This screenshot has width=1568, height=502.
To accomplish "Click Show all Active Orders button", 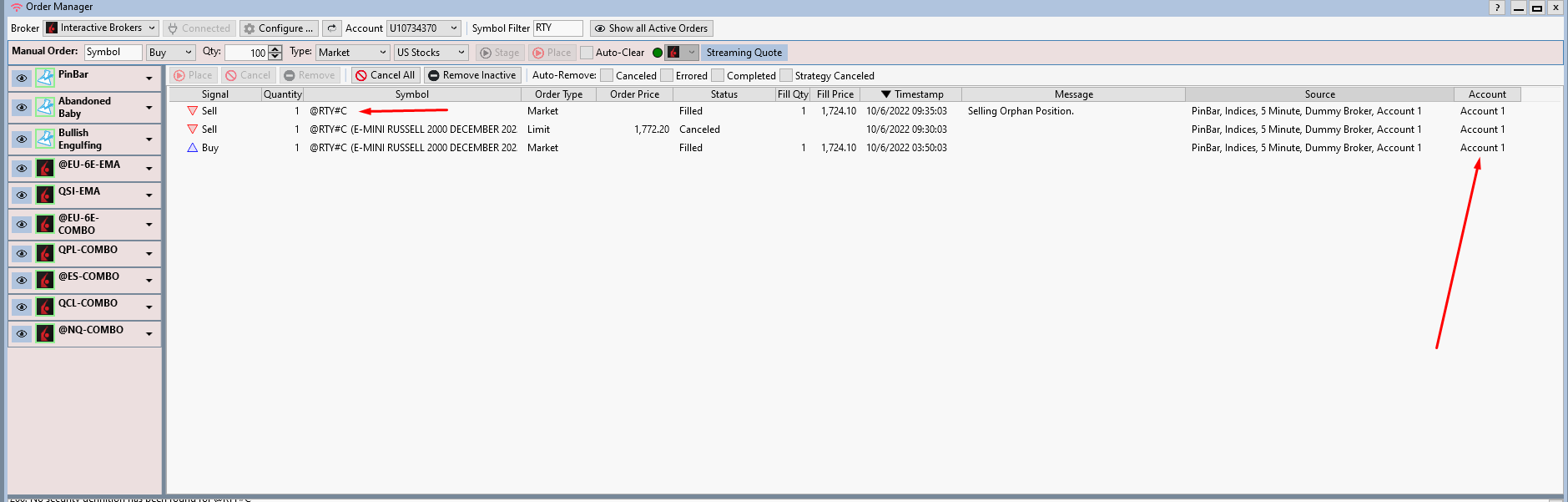I will (651, 28).
